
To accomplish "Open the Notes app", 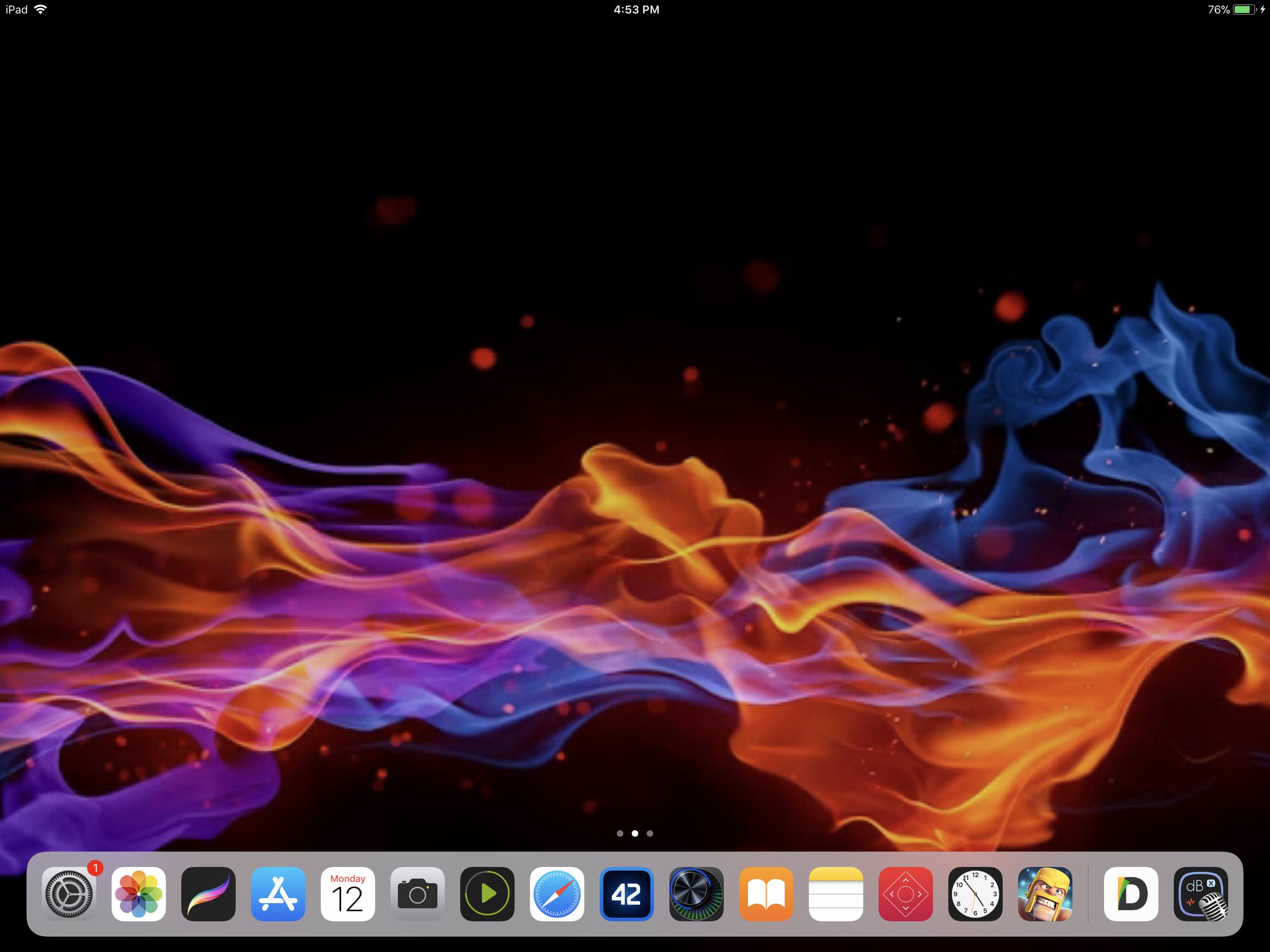I will click(836, 894).
